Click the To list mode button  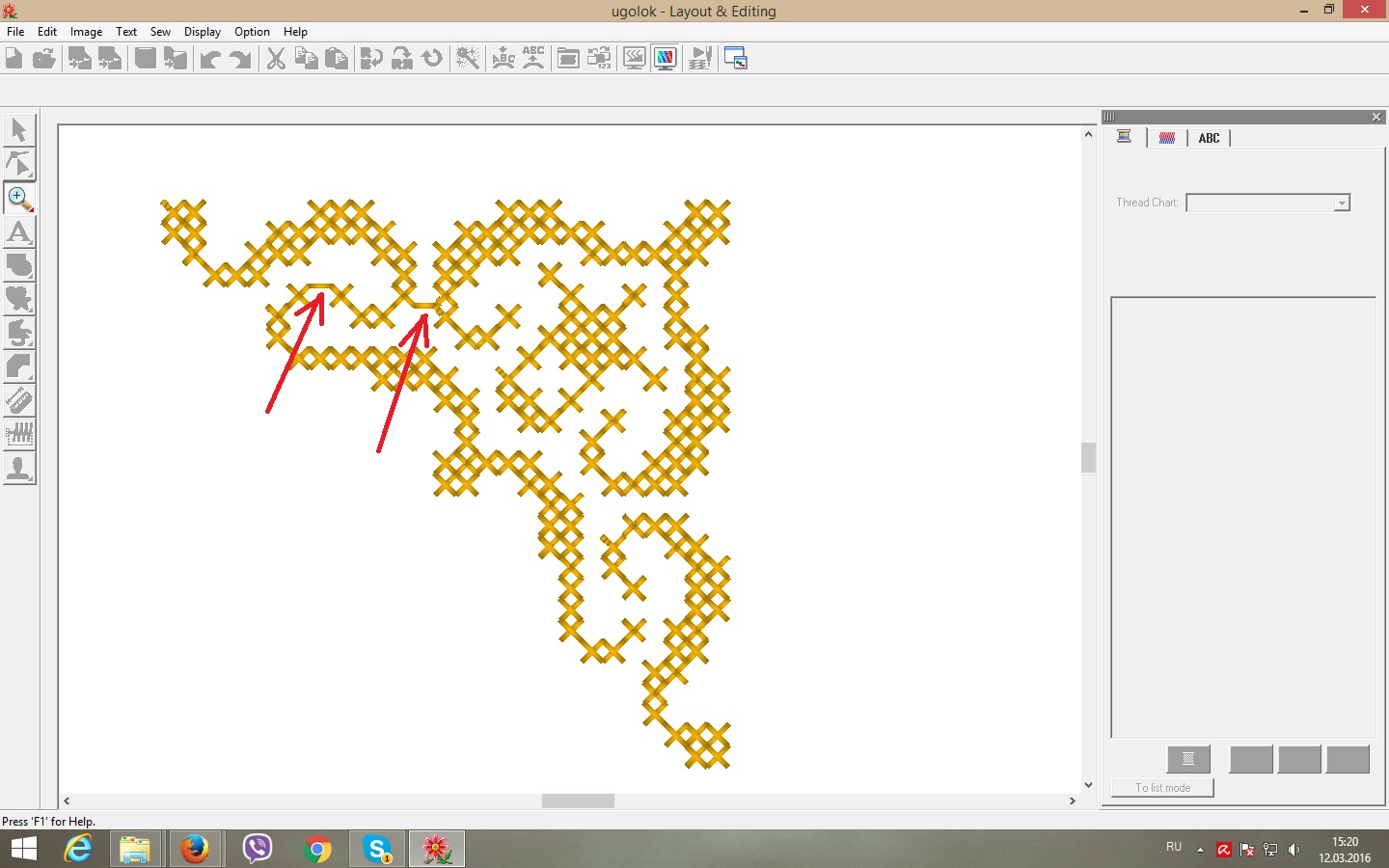point(1162,788)
